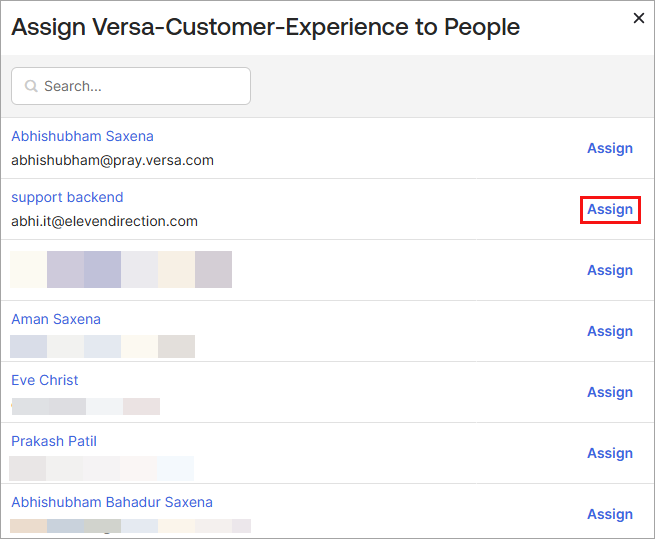Assign the team to Abhishubham Saxena
The image size is (655, 539).
click(x=609, y=148)
